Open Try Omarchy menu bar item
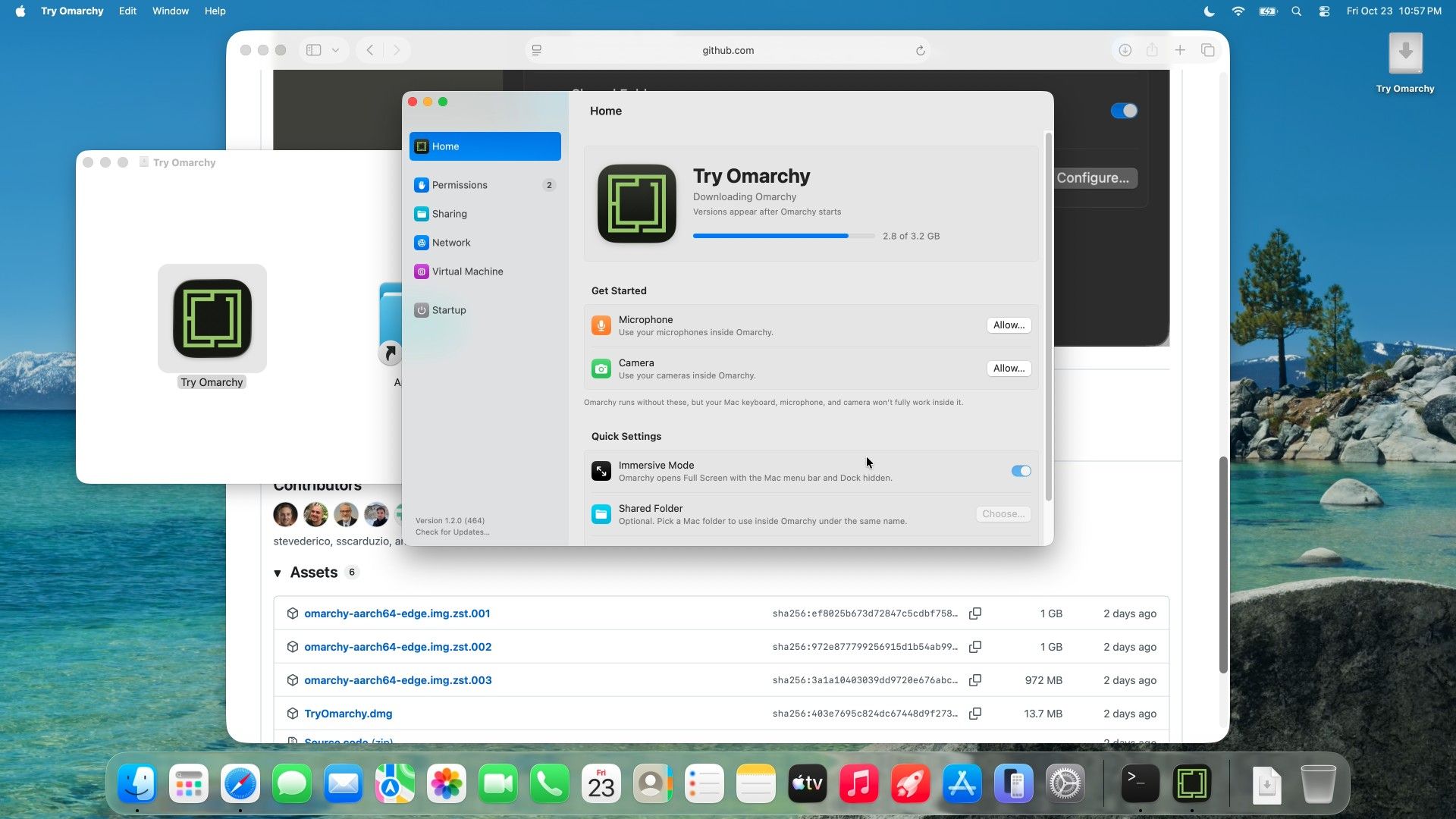The height and width of the screenshot is (819, 1456). 72,11
